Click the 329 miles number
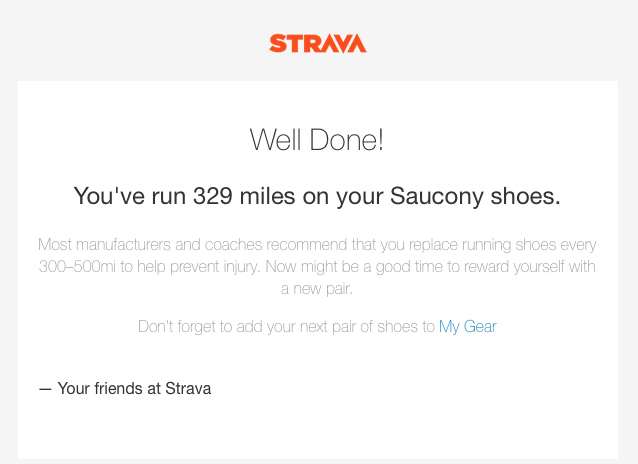638x464 pixels. 212,196
